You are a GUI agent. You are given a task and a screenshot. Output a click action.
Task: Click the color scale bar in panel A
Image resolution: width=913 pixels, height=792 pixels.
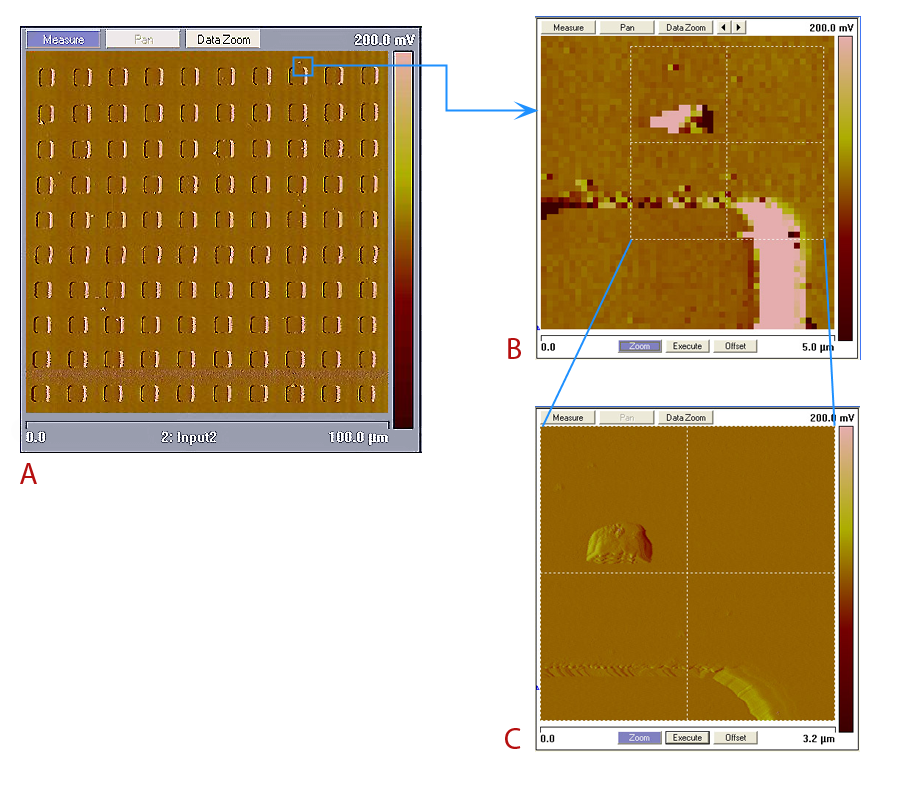coord(402,239)
